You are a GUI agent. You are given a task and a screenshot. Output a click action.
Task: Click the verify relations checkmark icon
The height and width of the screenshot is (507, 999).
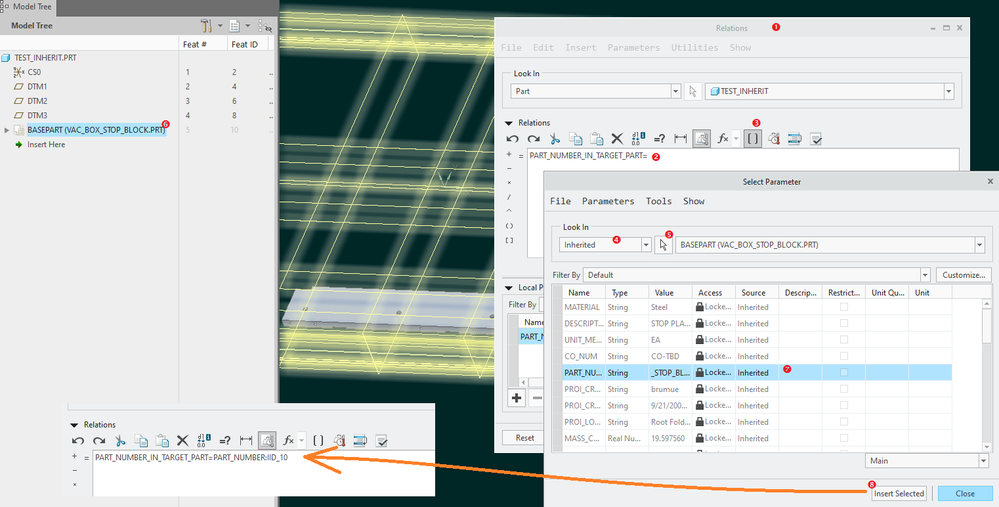pyautogui.click(x=815, y=139)
